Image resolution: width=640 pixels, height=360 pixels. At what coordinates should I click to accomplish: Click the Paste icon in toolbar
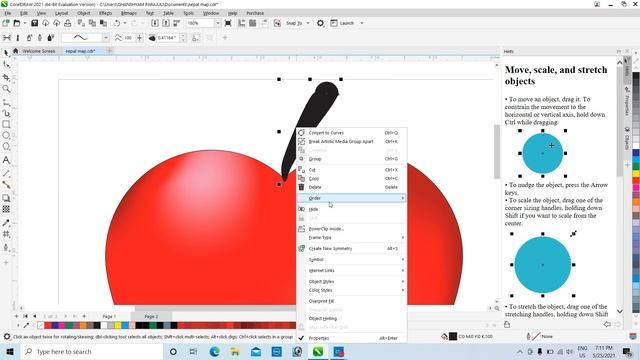[x=104, y=23]
